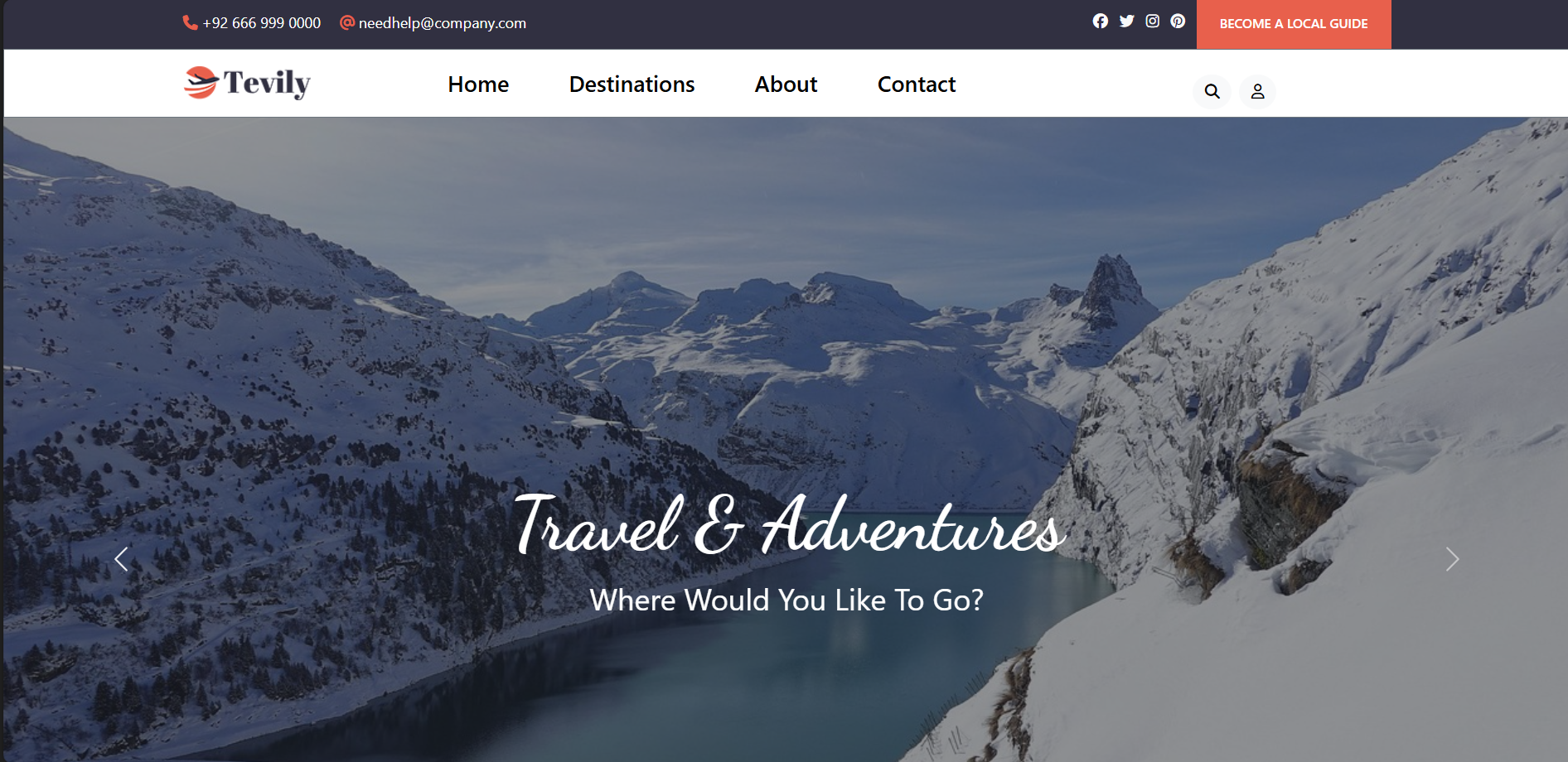The image size is (1568, 762).
Task: Open the Pinterest social icon
Action: [x=1178, y=22]
